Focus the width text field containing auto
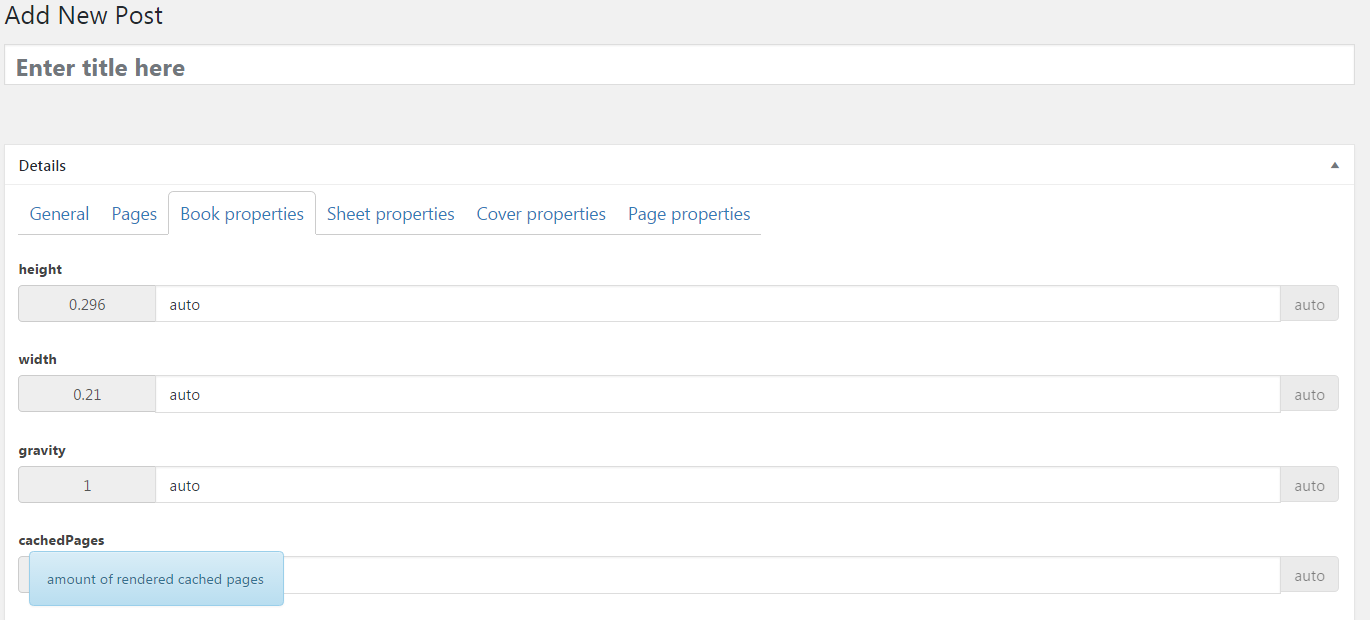 tap(718, 394)
